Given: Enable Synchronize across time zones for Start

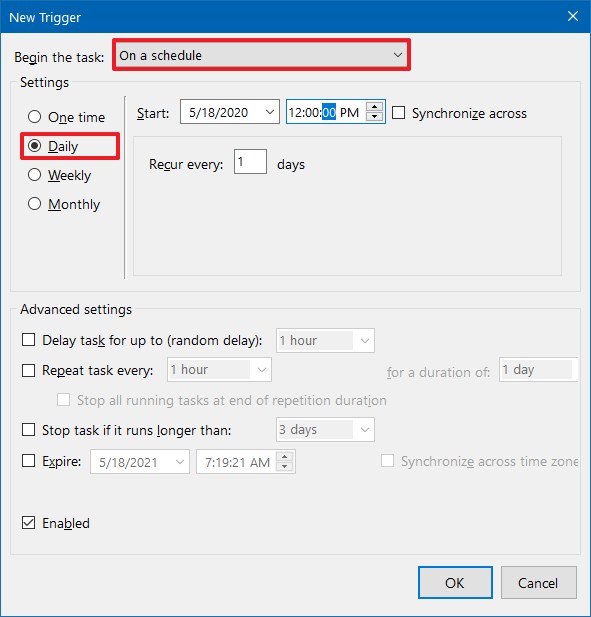Looking at the screenshot, I should tap(399, 113).
